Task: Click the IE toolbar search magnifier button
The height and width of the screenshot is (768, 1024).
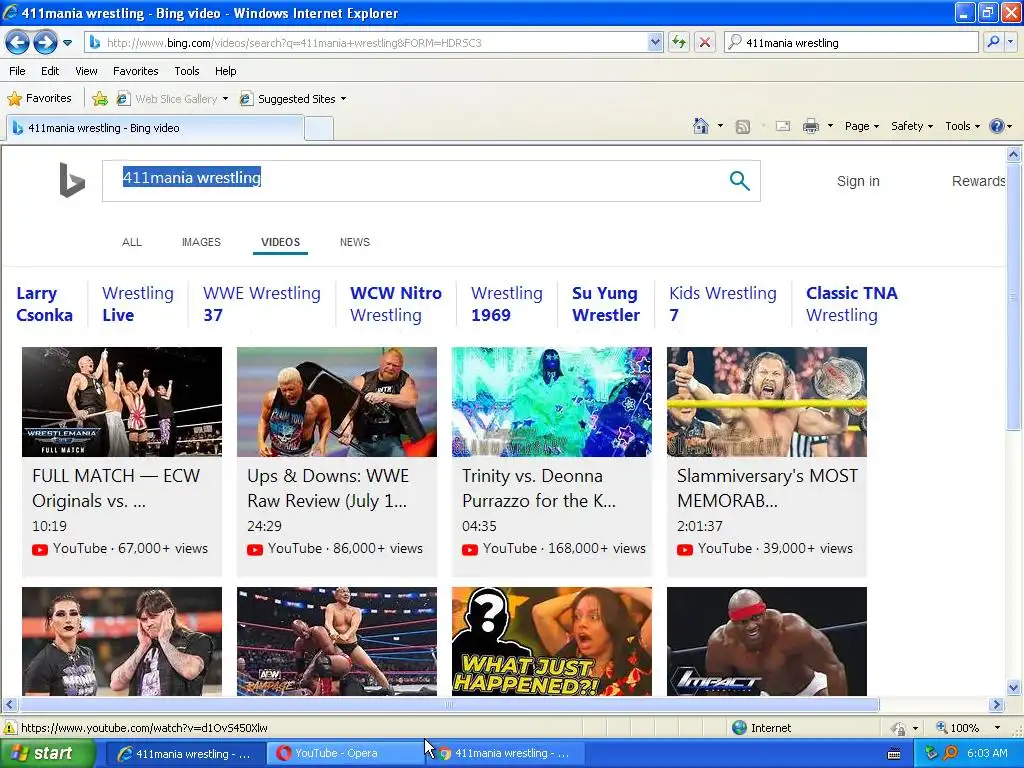Action: 993,43
